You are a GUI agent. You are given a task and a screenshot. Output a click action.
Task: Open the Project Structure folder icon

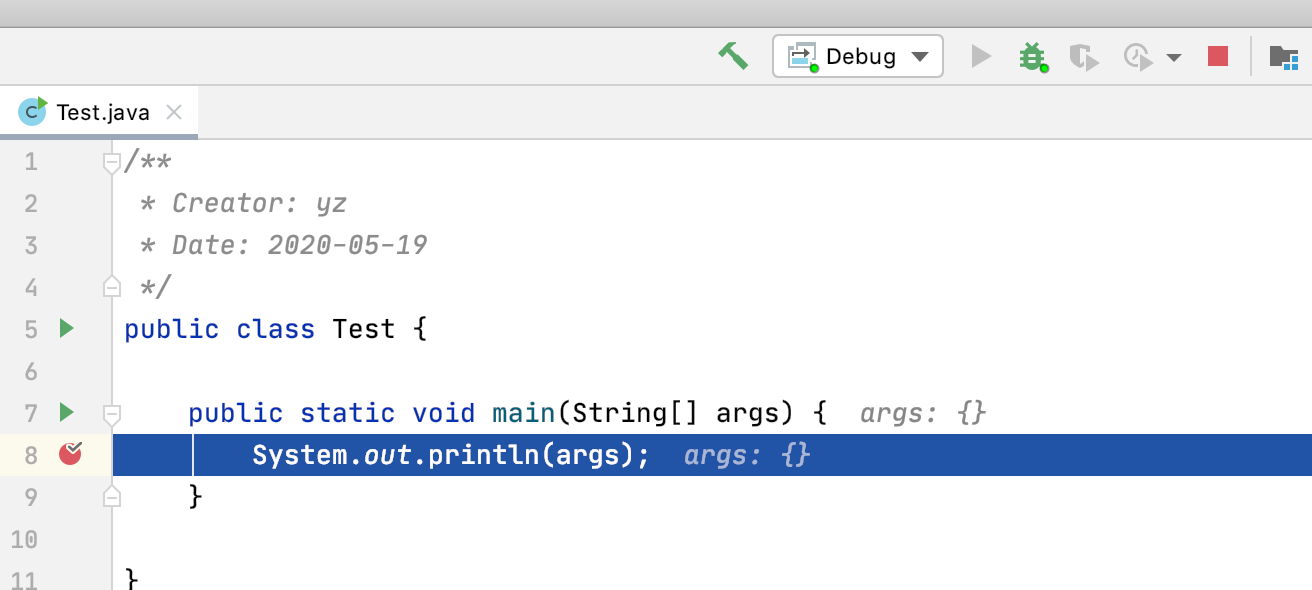coord(1283,56)
